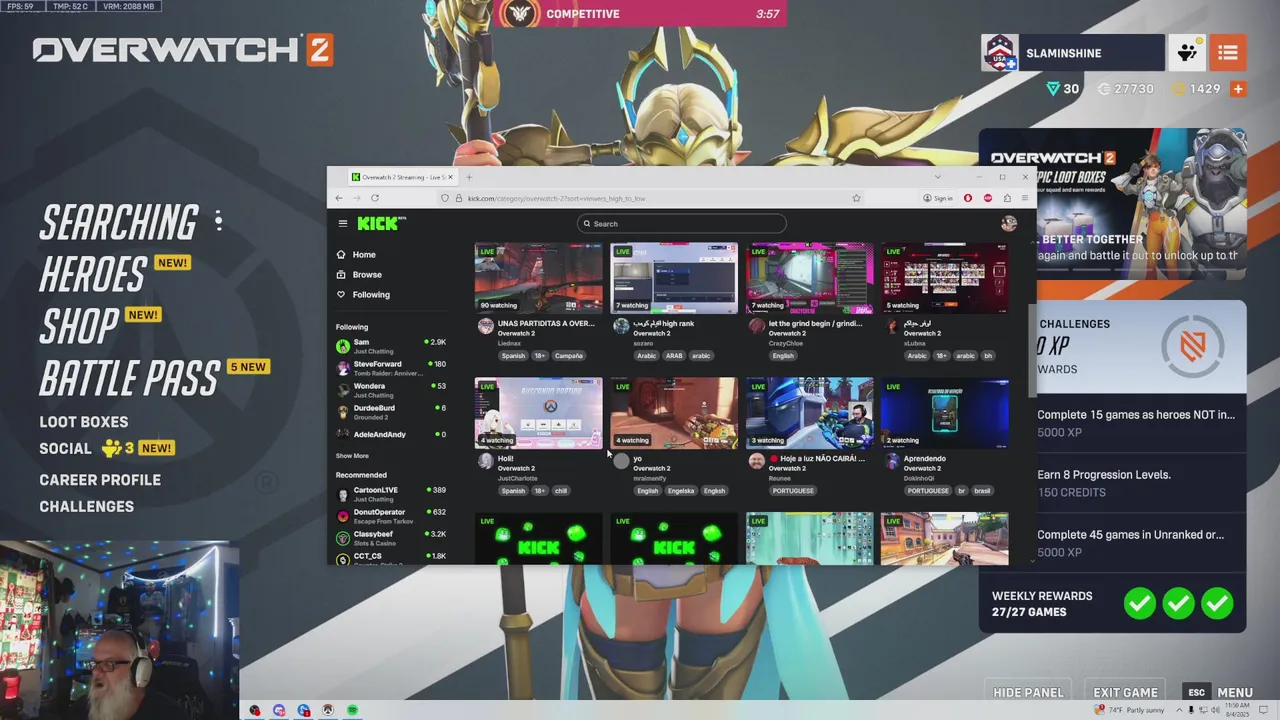Expand the browser tab list chevron
1280x720 pixels.
click(x=937, y=177)
